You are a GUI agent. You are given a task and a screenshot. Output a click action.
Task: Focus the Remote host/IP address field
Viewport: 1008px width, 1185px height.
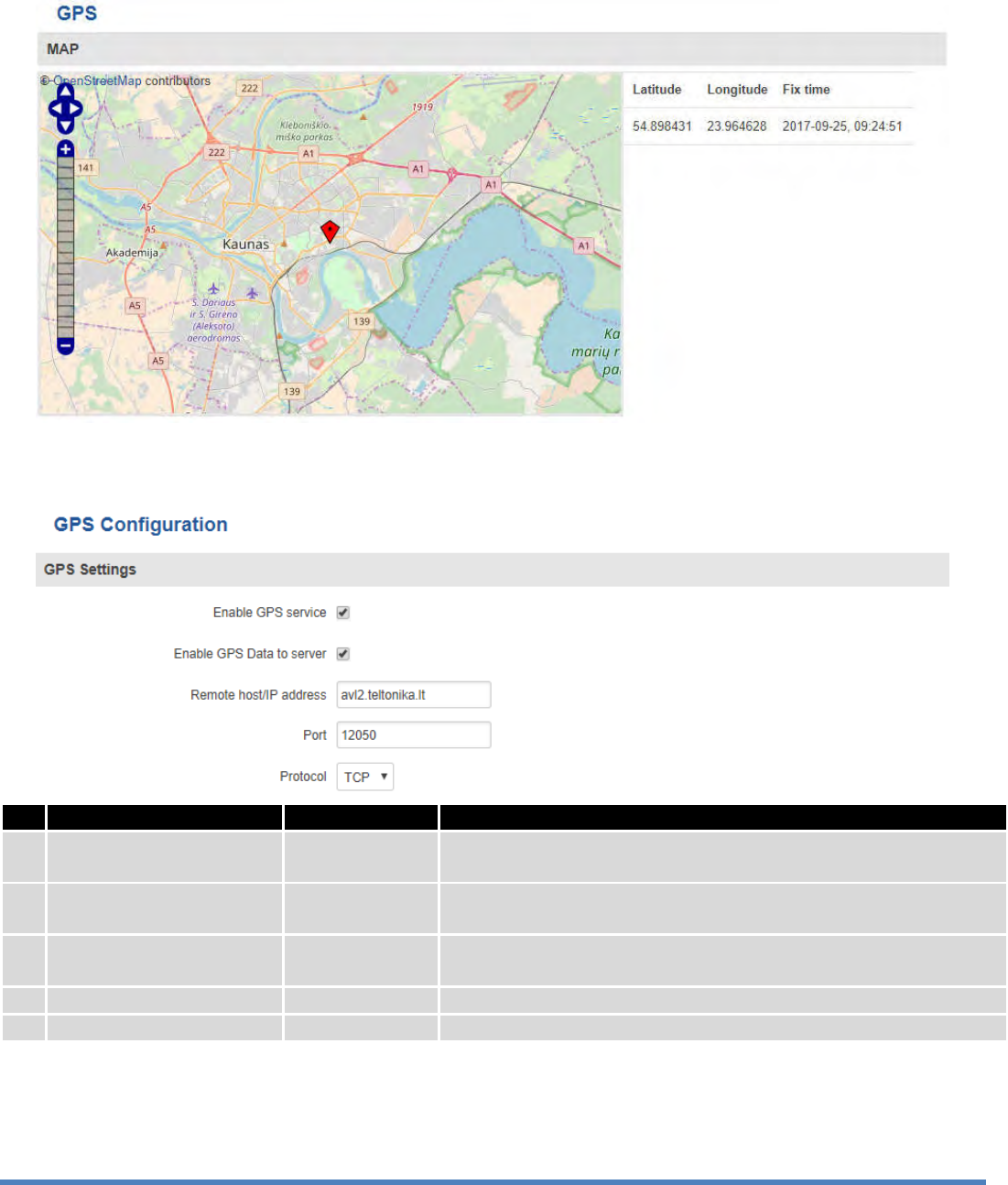[414, 695]
